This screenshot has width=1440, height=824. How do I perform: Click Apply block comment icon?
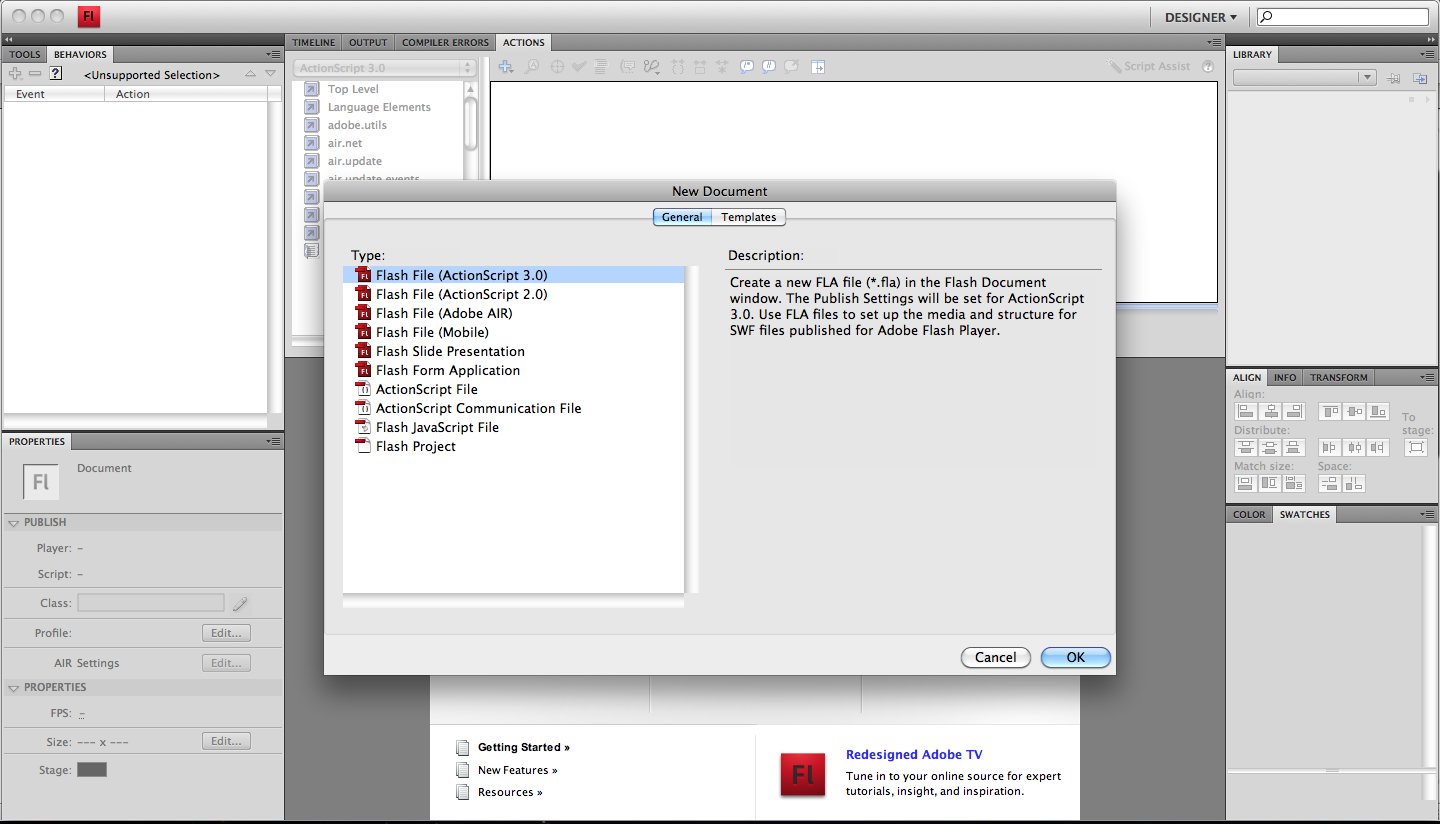coord(747,67)
